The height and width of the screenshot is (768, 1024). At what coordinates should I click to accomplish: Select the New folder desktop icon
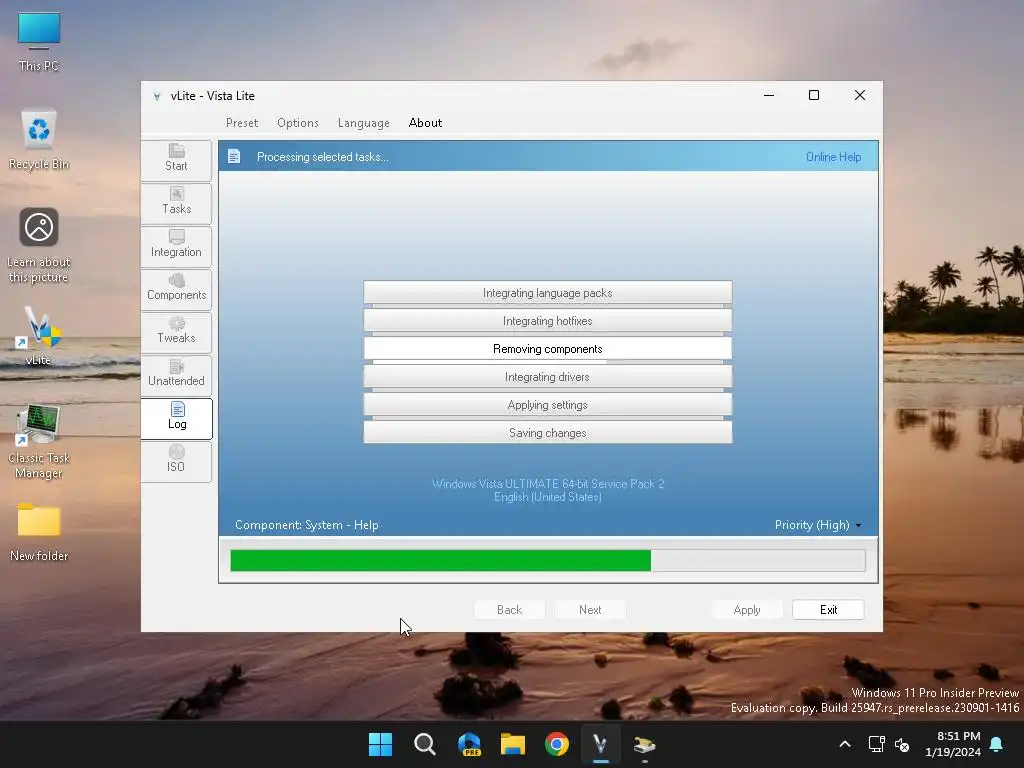[39, 532]
